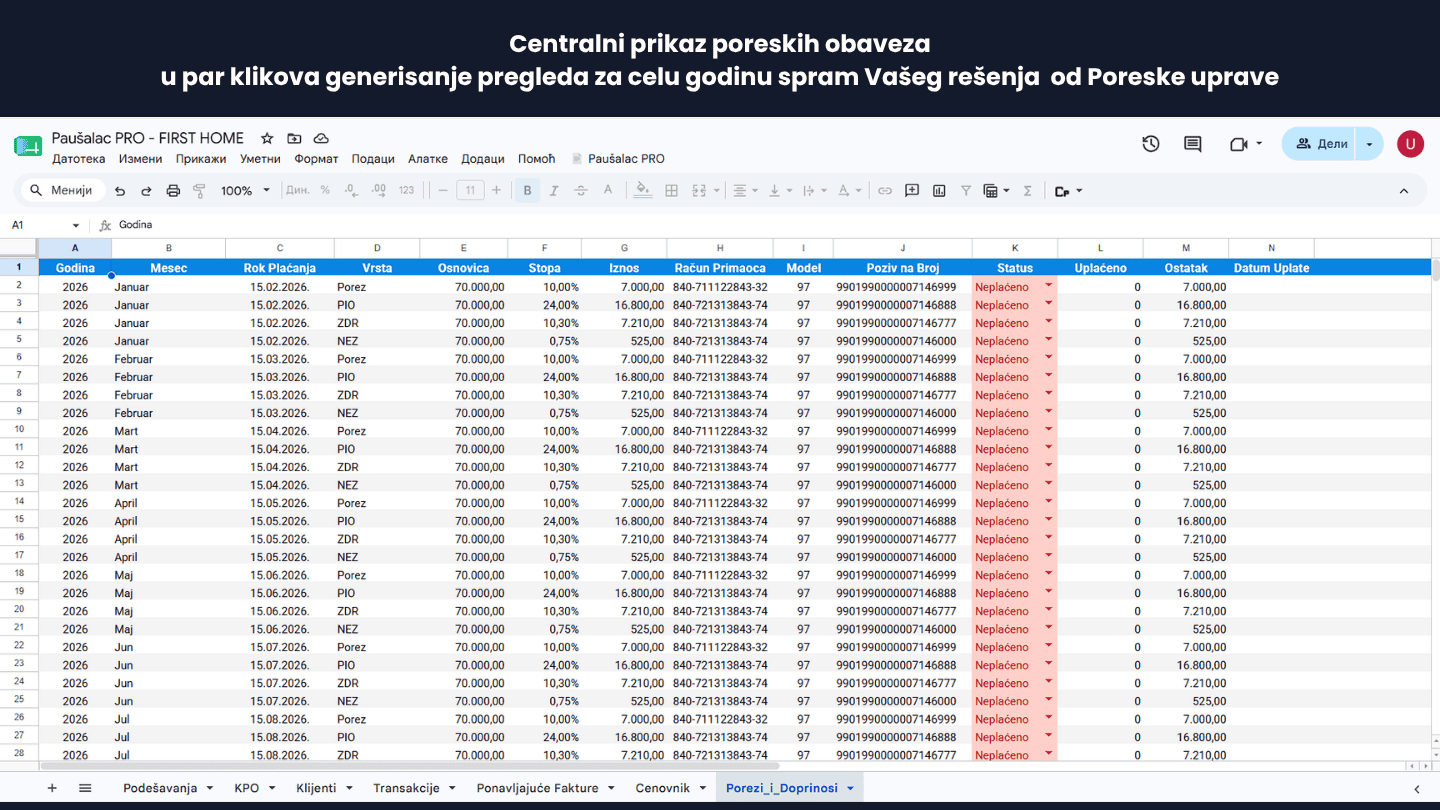Open the Формат menu

[x=316, y=159]
